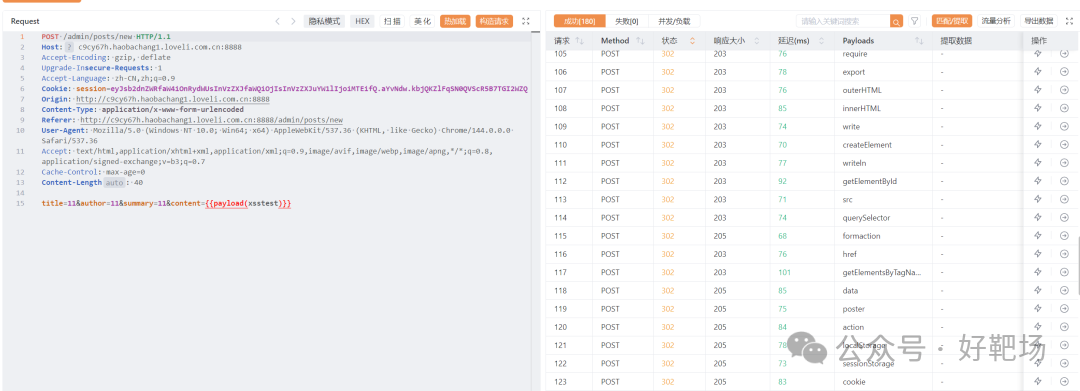Select the Cookie session header line
1080x391 pixels.
tap(284, 89)
